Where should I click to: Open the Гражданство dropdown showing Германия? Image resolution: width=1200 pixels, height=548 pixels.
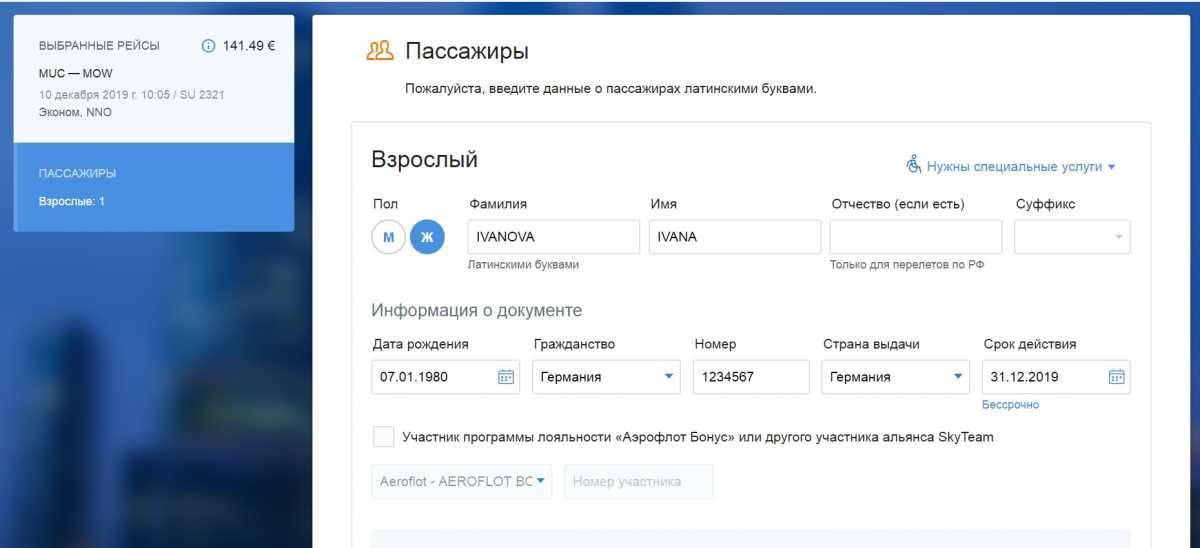point(607,377)
